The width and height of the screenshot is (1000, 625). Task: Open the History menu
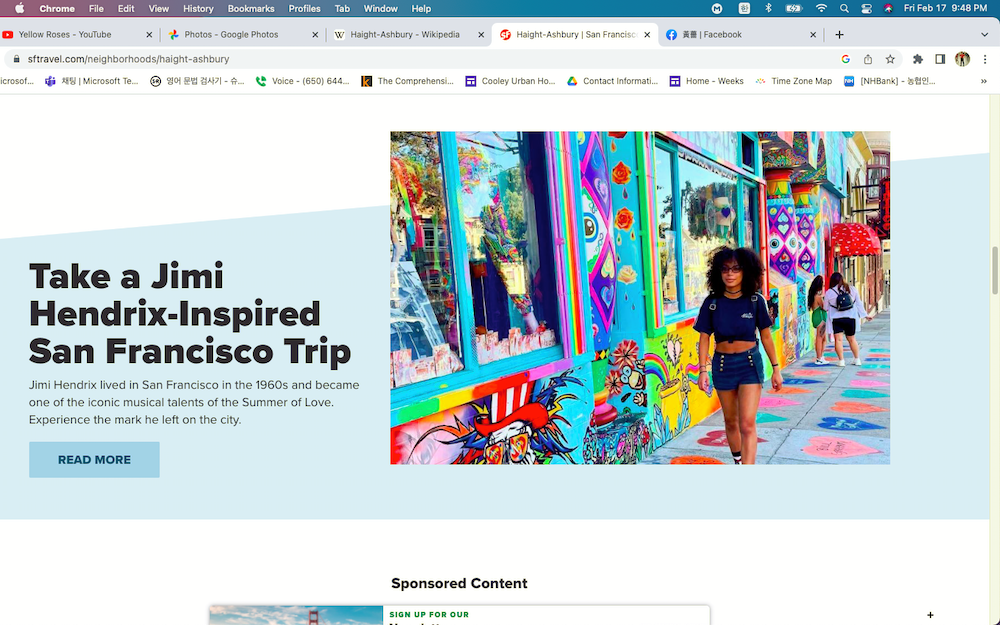198,8
